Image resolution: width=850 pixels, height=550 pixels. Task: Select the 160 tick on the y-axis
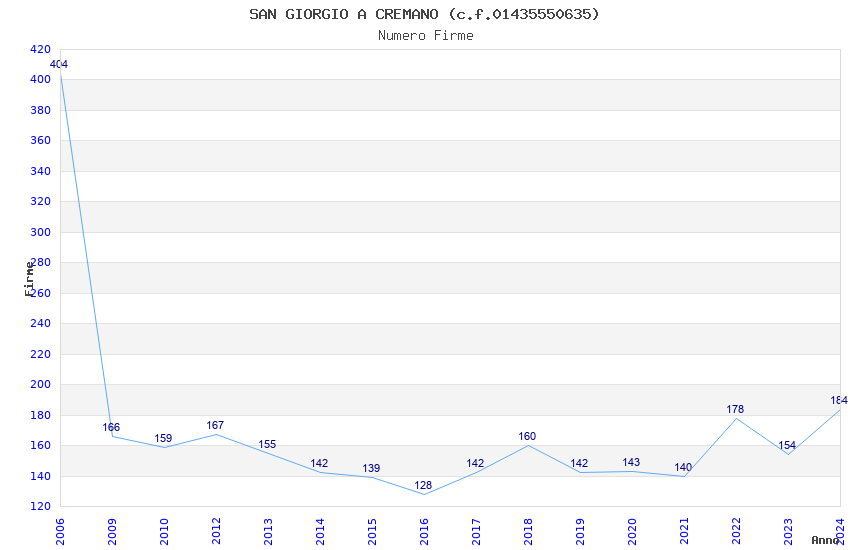(x=40, y=445)
